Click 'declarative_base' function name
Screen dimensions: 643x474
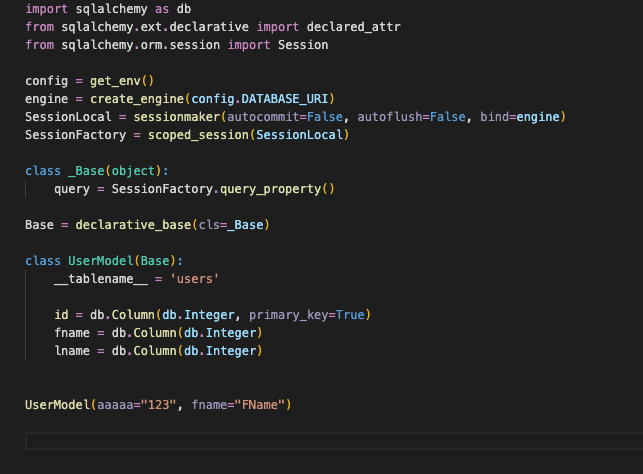pyautogui.click(x=133, y=225)
